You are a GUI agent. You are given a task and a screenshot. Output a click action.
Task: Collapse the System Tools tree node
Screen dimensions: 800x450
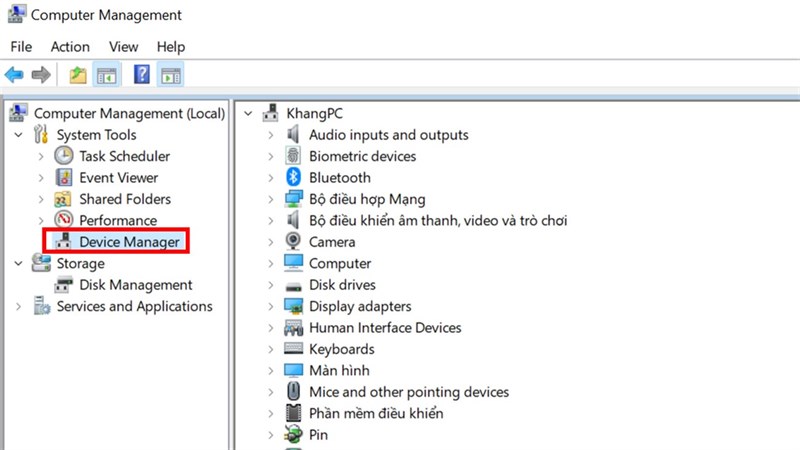(x=17, y=135)
